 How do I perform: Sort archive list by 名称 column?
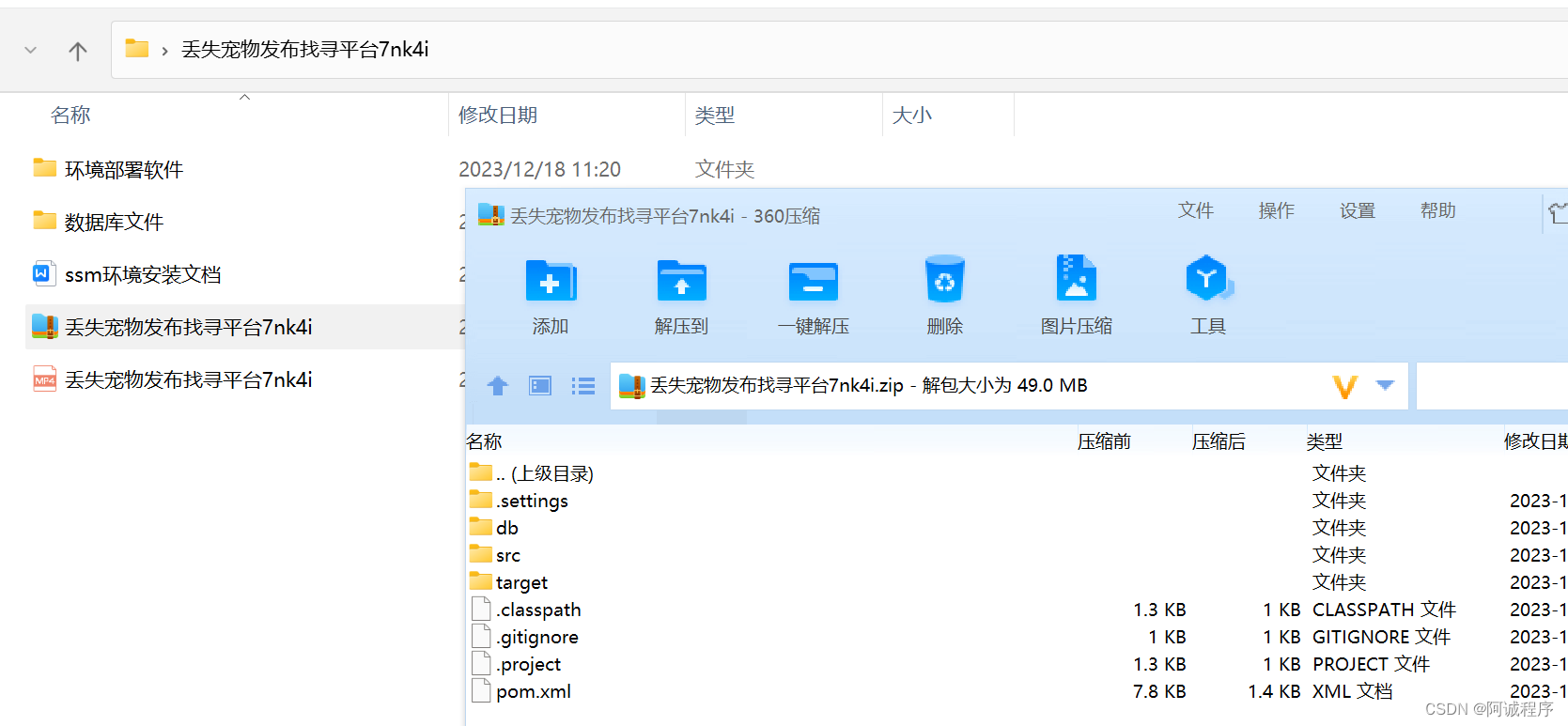pyautogui.click(x=484, y=441)
